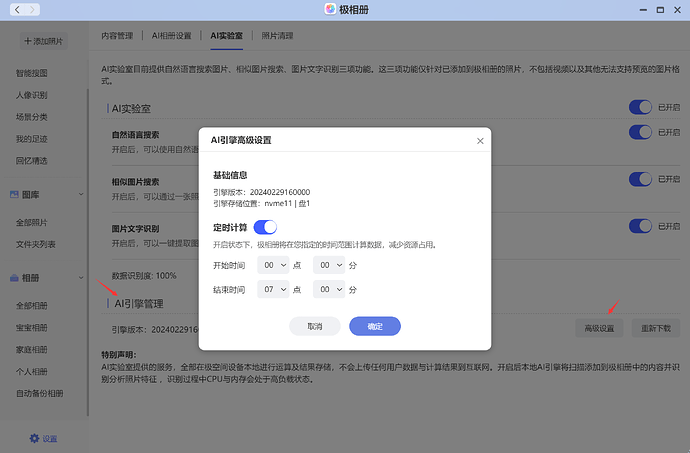The image size is (690, 453).
Task: Open the 结束时间 hour dropdown
Action: (273, 289)
